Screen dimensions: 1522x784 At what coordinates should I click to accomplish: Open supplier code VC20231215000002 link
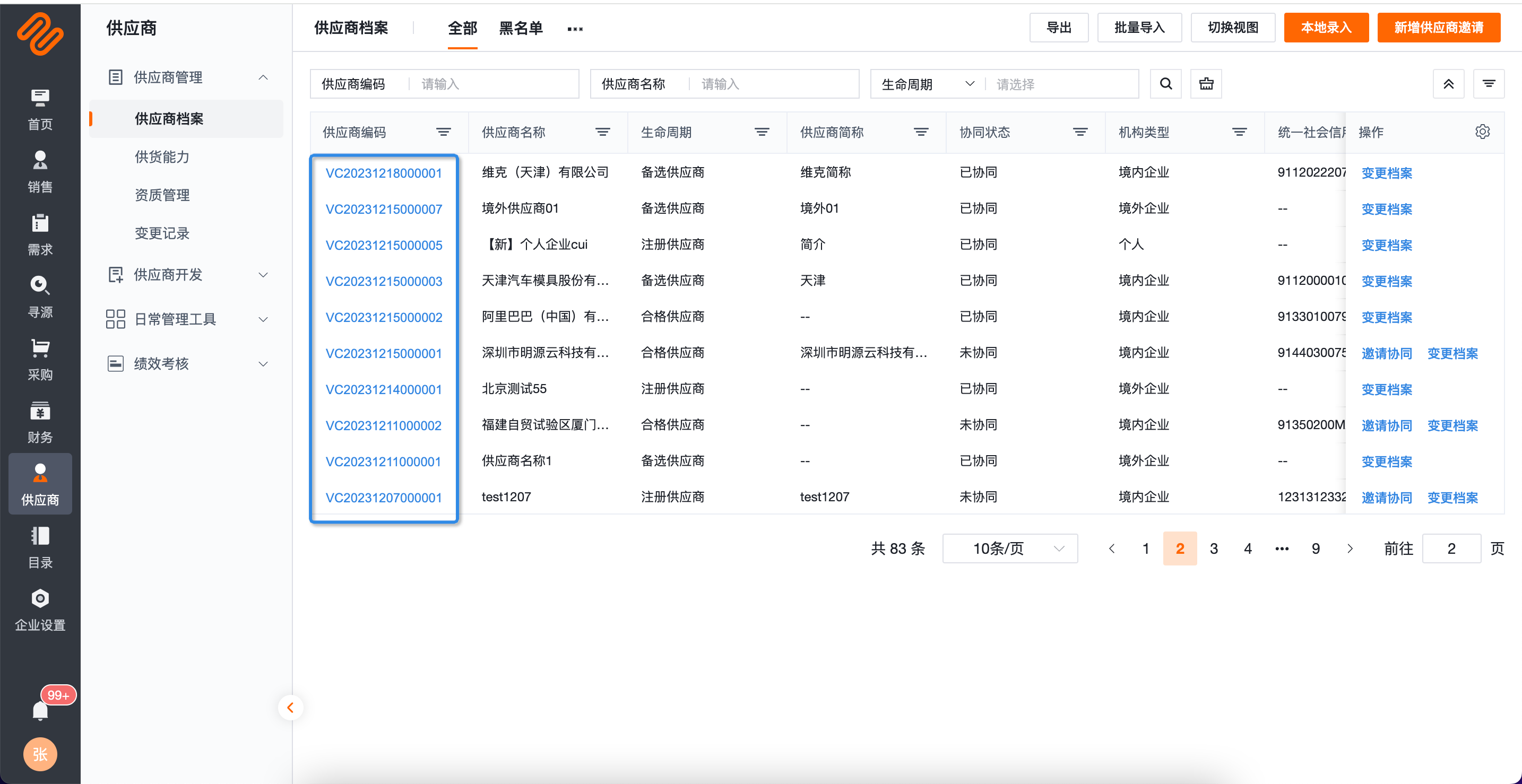[x=384, y=317]
